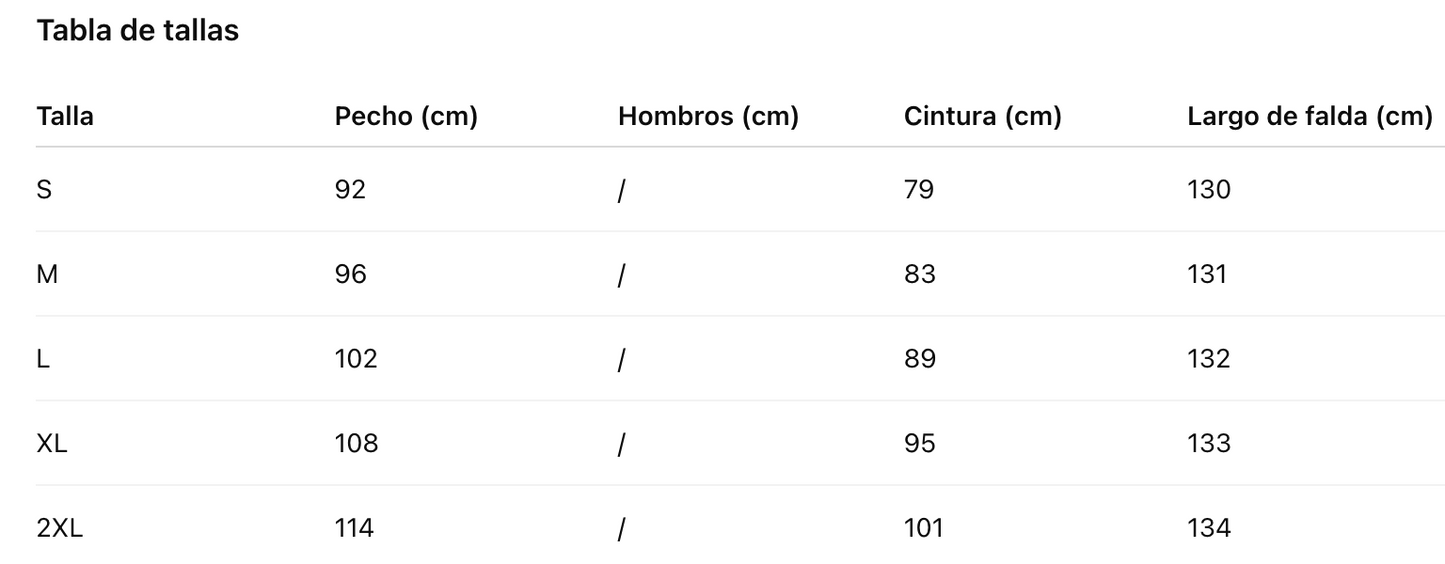Select the 'Talla' column header
This screenshot has width=1445, height=564.
click(x=65, y=116)
